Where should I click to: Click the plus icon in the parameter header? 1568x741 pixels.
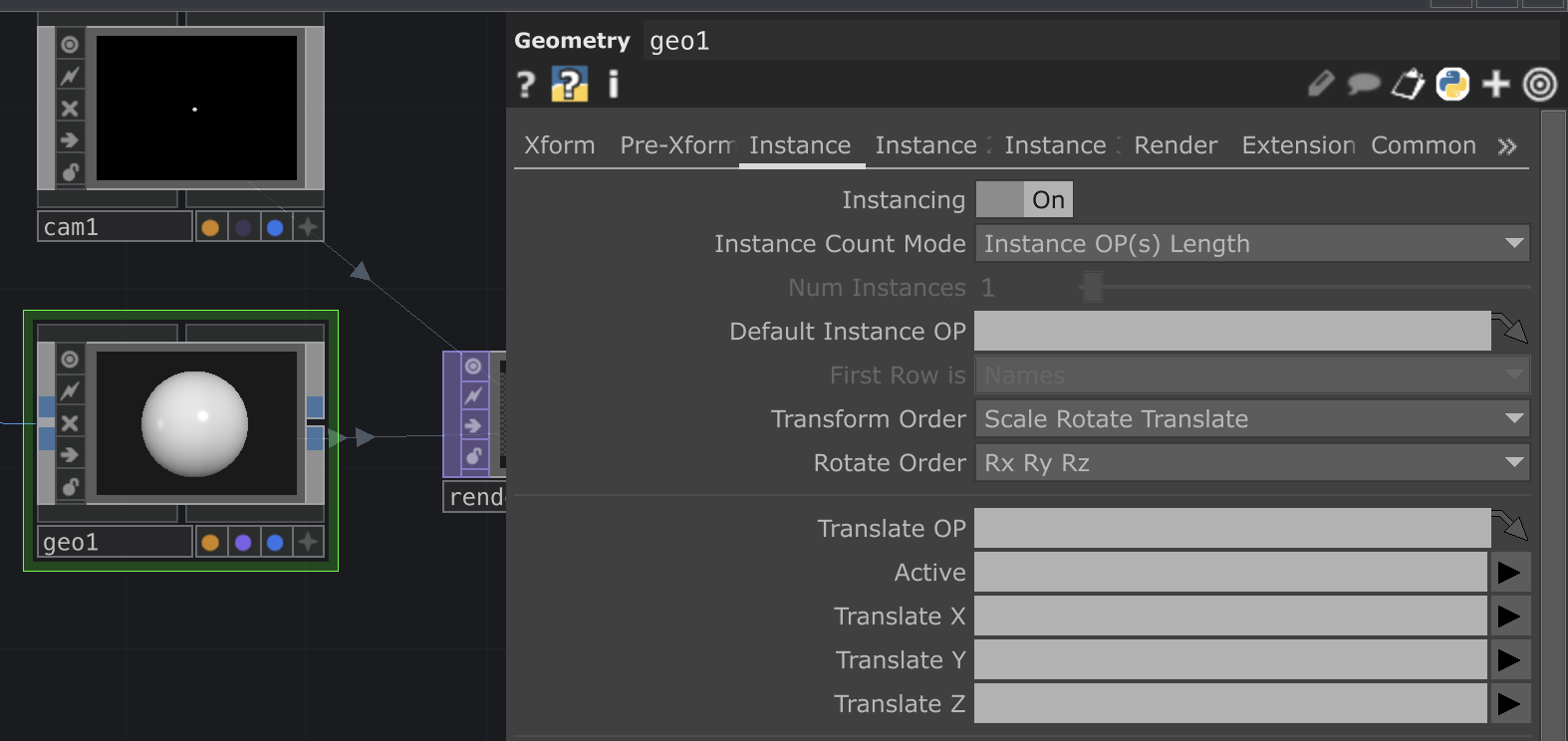[x=1496, y=85]
